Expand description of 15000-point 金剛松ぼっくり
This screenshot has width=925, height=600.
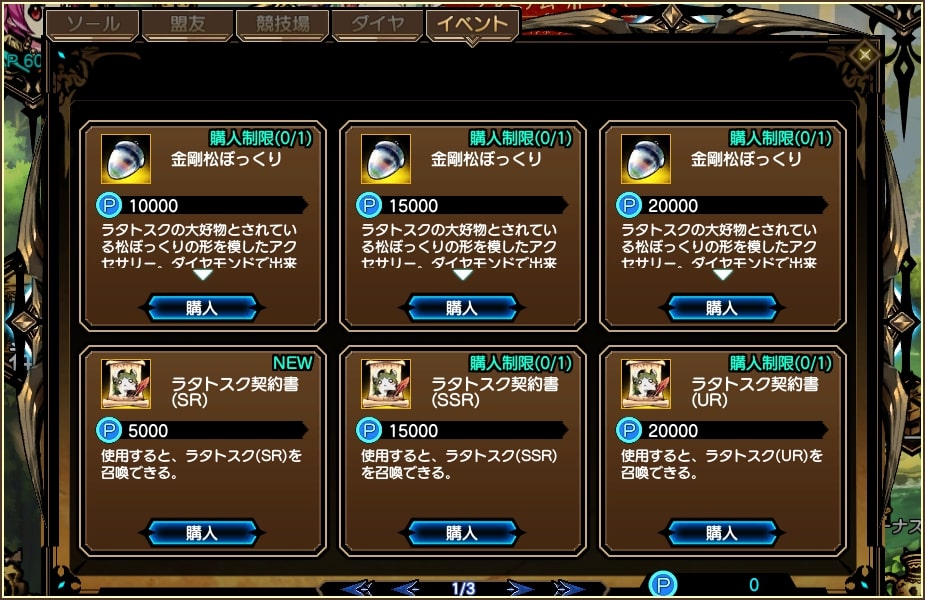click(462, 275)
